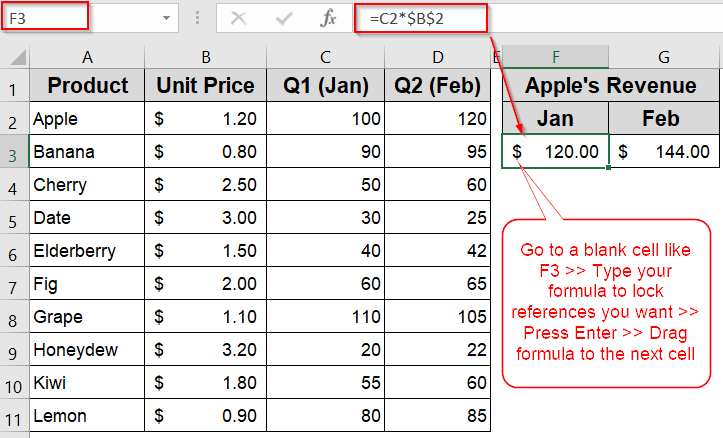Screen dimensions: 723x438
Task: Select Apple's Q2 value 120
Action: (x=438, y=118)
